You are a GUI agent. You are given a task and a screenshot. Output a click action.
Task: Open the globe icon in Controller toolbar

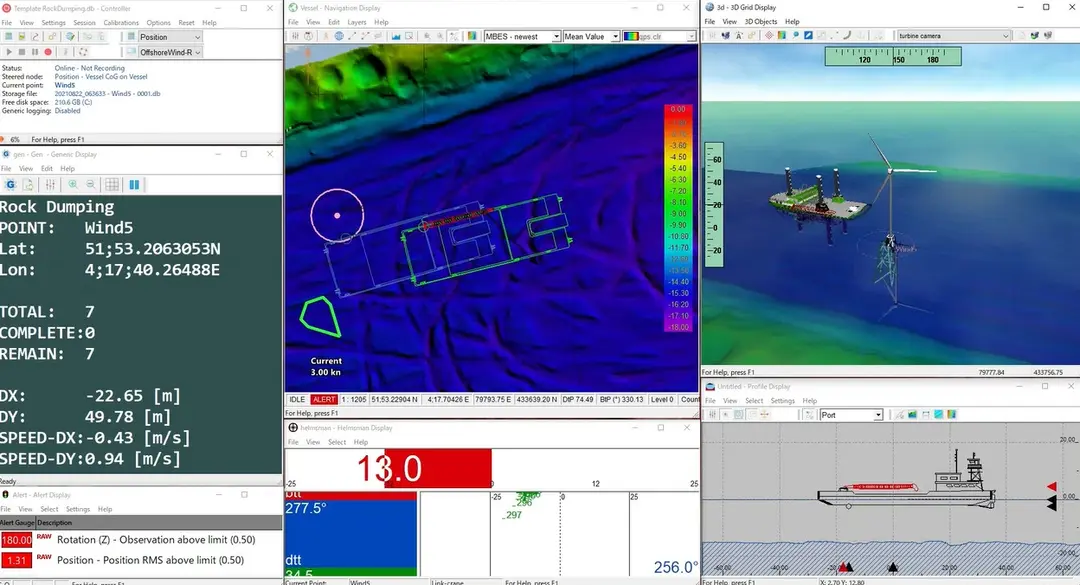click(x=70, y=37)
